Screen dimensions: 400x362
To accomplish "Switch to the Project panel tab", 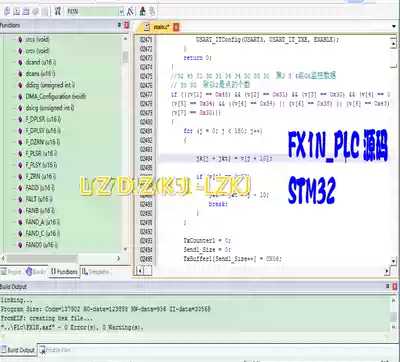I will point(12,272).
